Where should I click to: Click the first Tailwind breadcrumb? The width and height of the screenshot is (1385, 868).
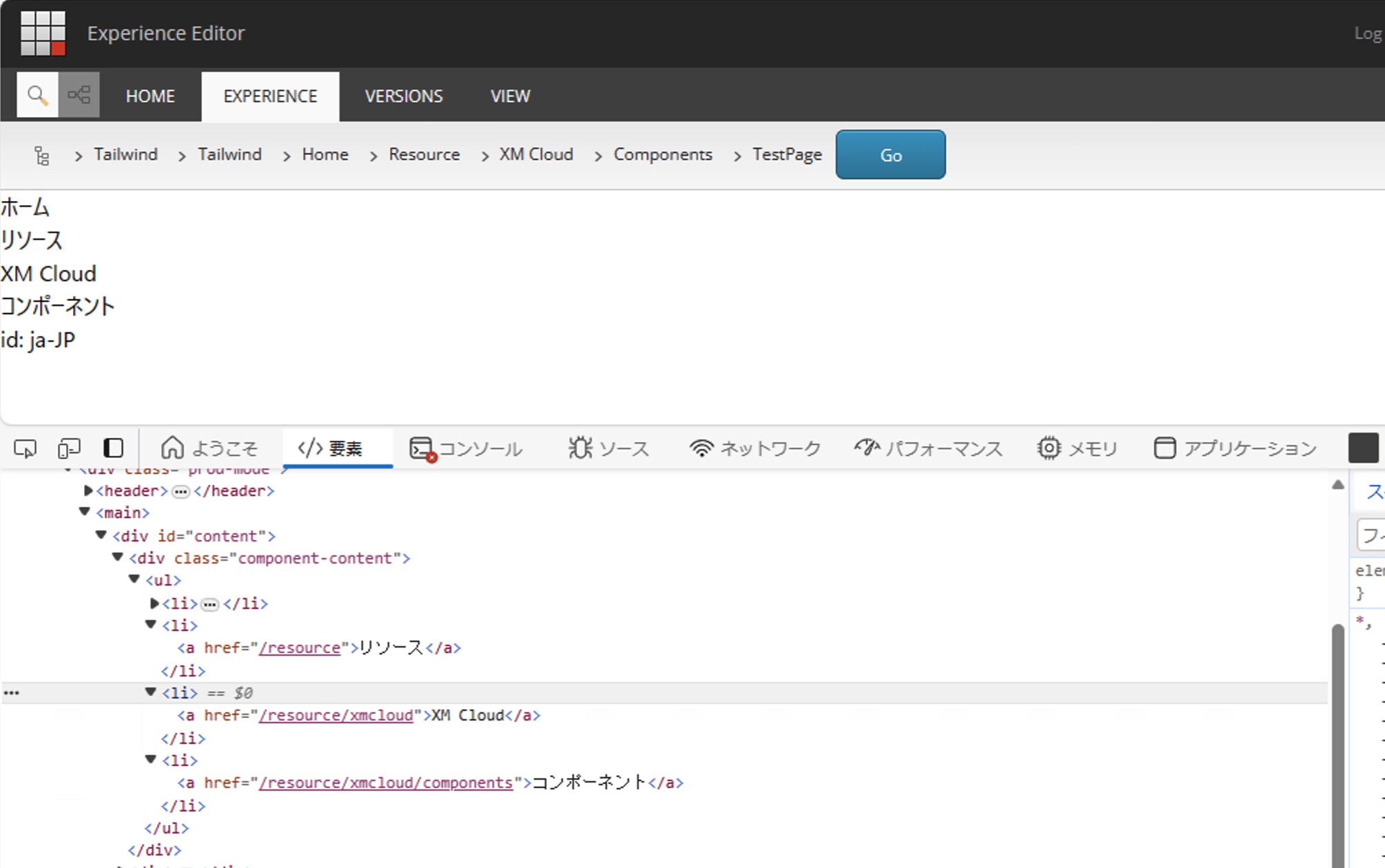tap(126, 154)
